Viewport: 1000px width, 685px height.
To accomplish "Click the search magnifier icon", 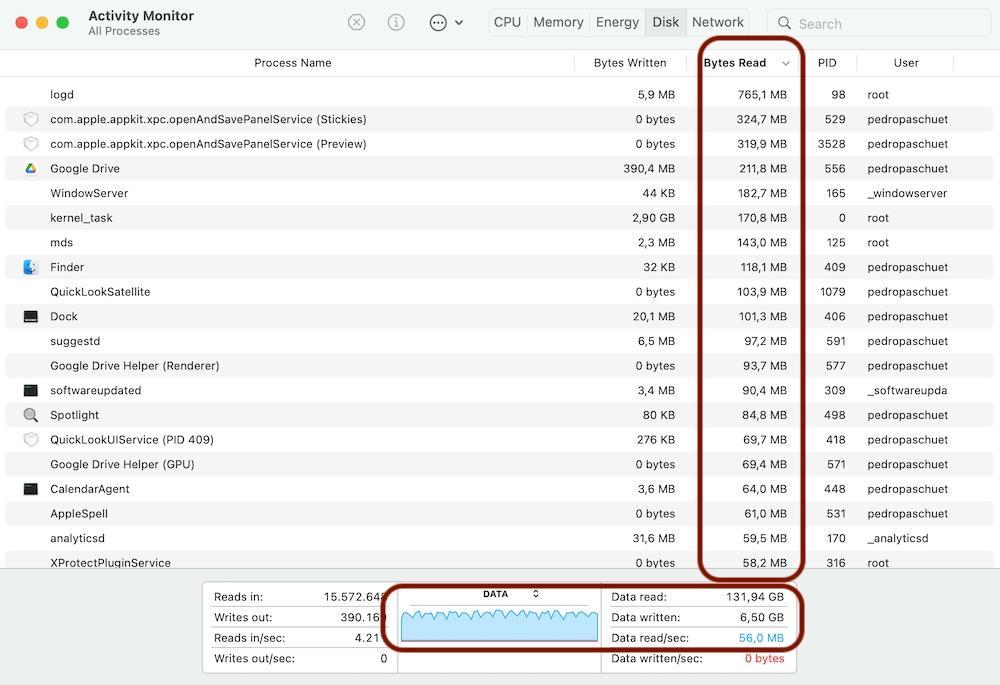I will (x=784, y=24).
